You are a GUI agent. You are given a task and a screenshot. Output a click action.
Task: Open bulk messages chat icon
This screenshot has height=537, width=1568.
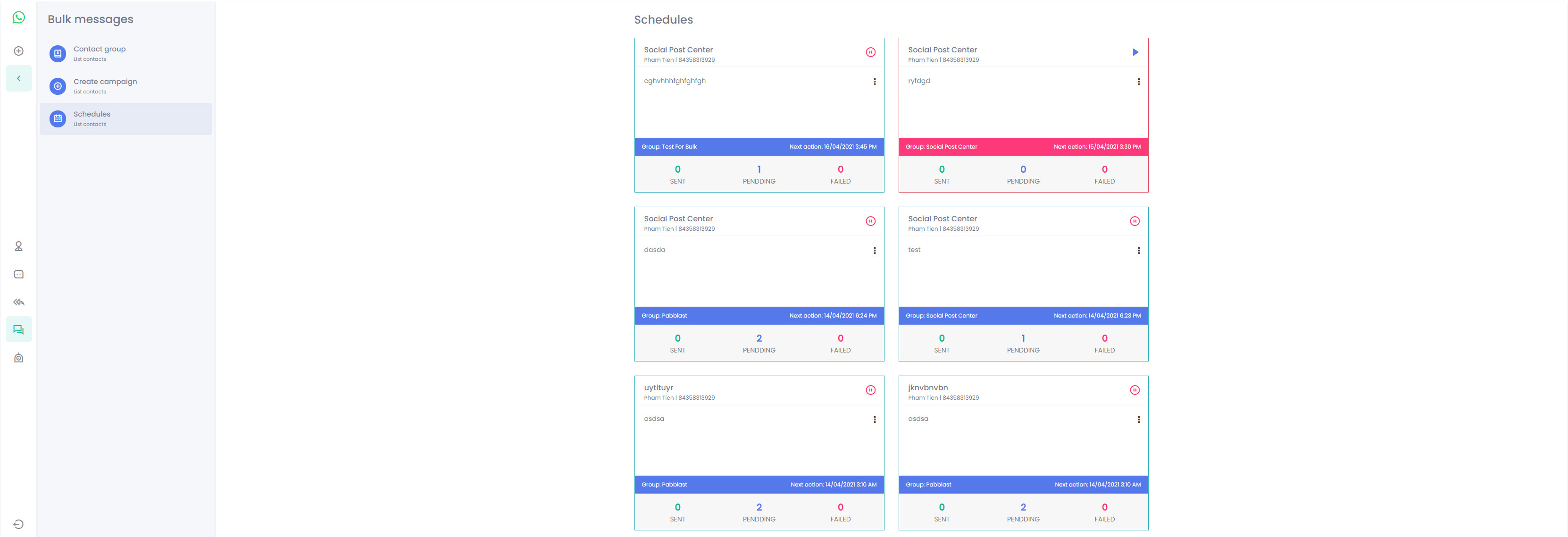(19, 330)
